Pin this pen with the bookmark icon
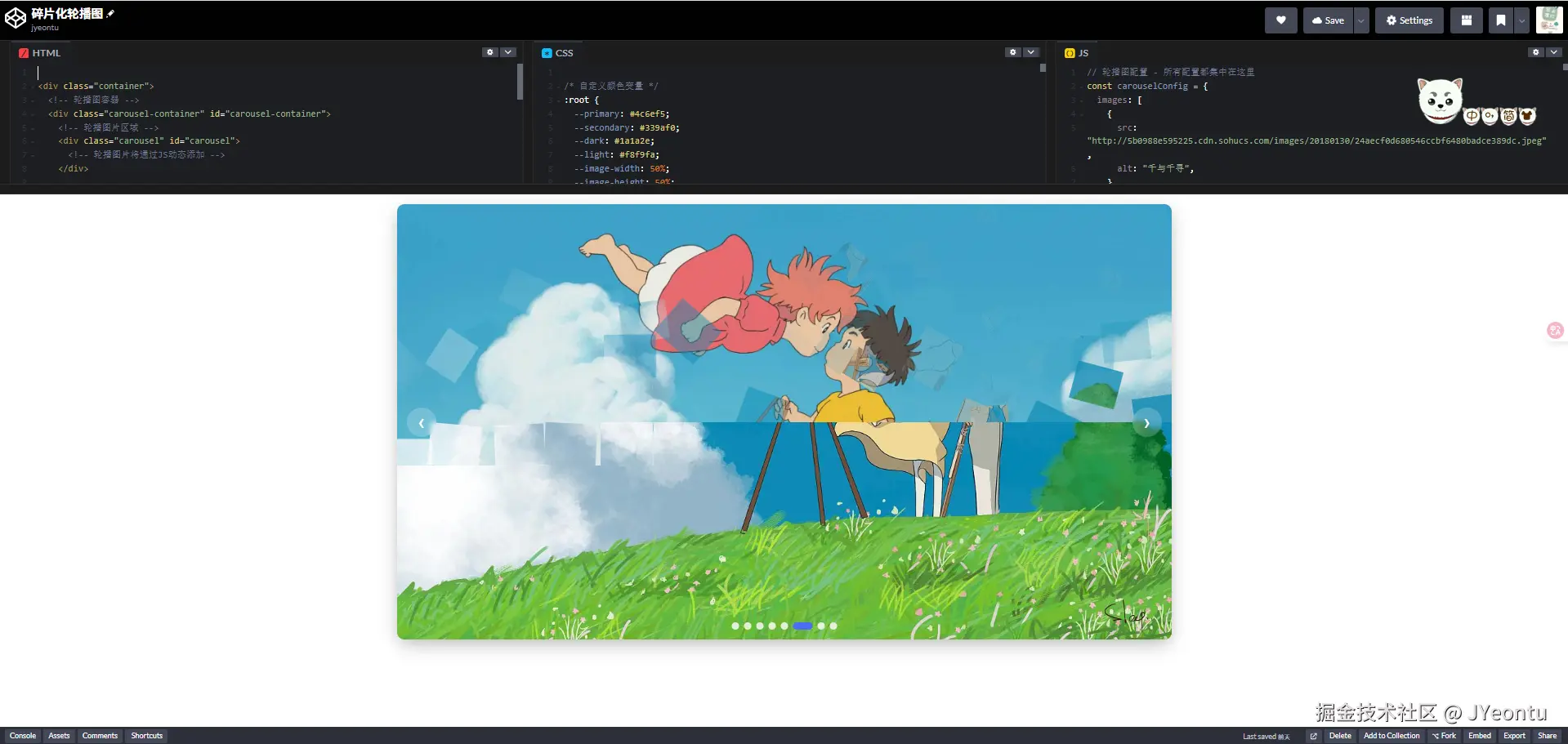 (1500, 20)
